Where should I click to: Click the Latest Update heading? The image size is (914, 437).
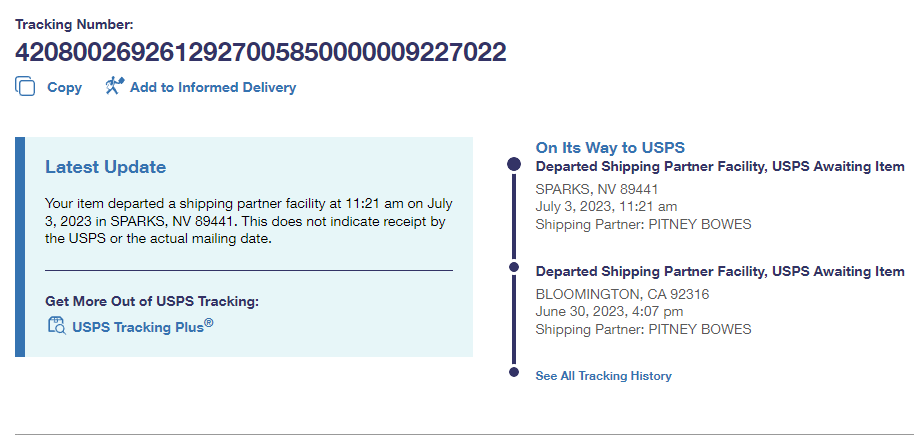(x=105, y=167)
